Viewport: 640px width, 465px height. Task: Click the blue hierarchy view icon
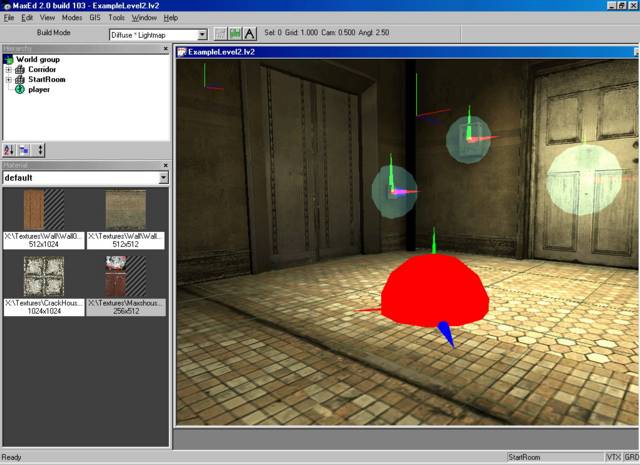pos(24,150)
